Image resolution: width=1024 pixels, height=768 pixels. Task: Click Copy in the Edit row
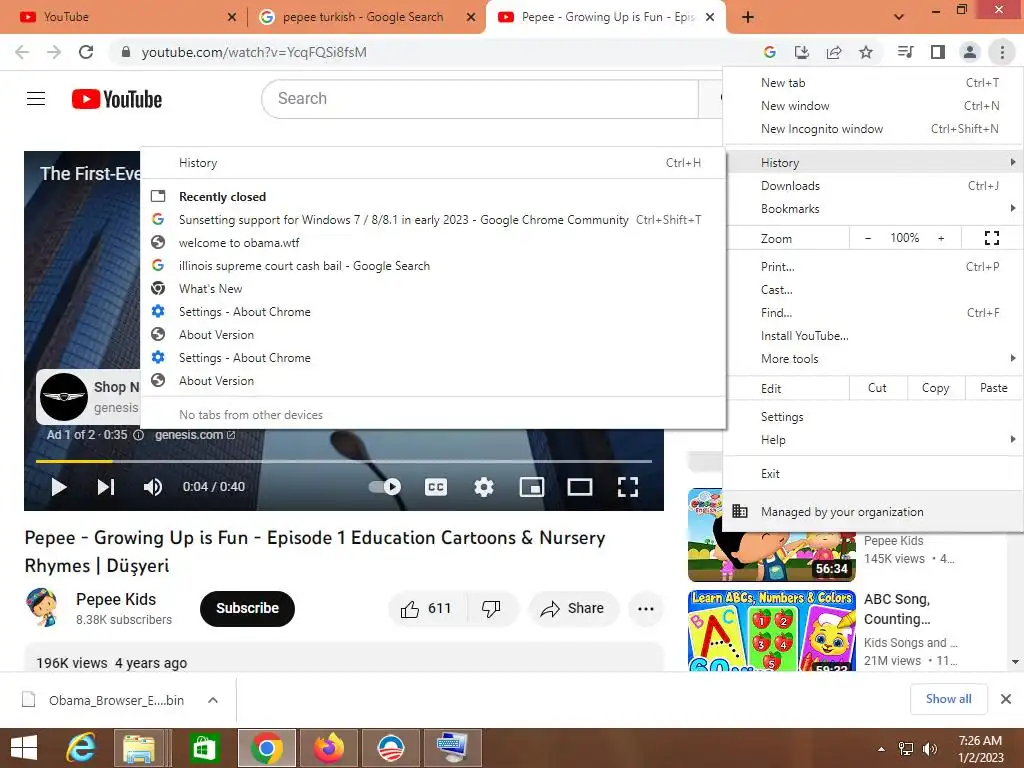point(935,388)
